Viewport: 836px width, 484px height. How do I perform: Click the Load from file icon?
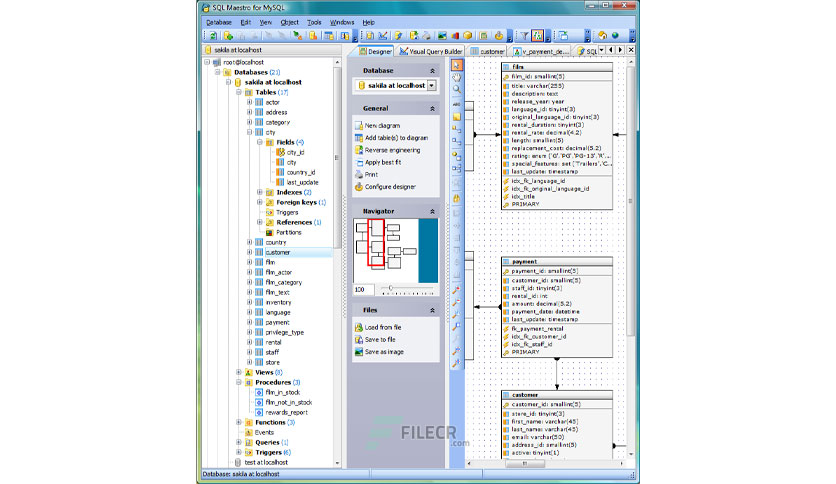[x=359, y=327]
